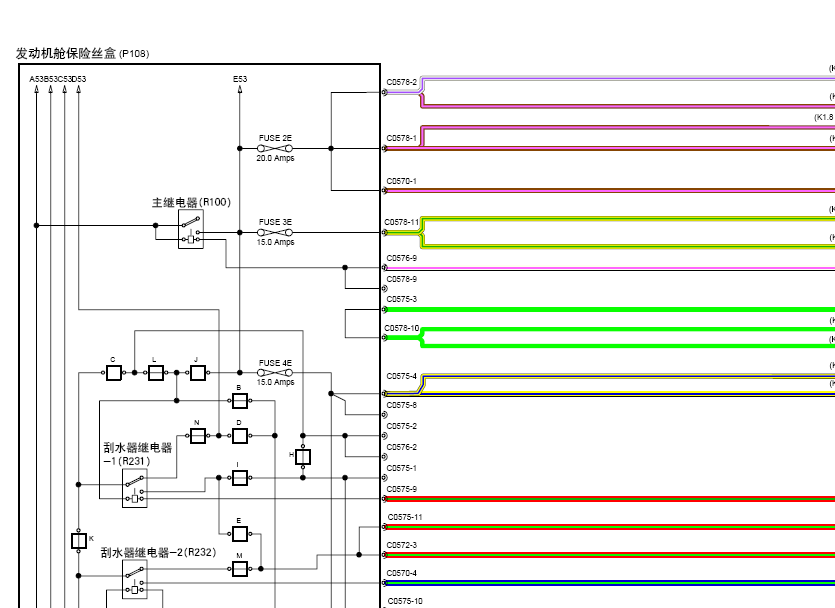Image resolution: width=835 pixels, height=608 pixels.
Task: Click the E53 arrow terminal
Action: coord(240,89)
